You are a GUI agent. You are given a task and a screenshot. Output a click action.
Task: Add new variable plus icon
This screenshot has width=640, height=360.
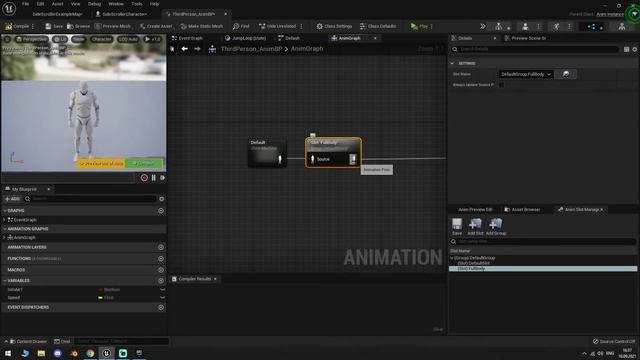(x=161, y=281)
